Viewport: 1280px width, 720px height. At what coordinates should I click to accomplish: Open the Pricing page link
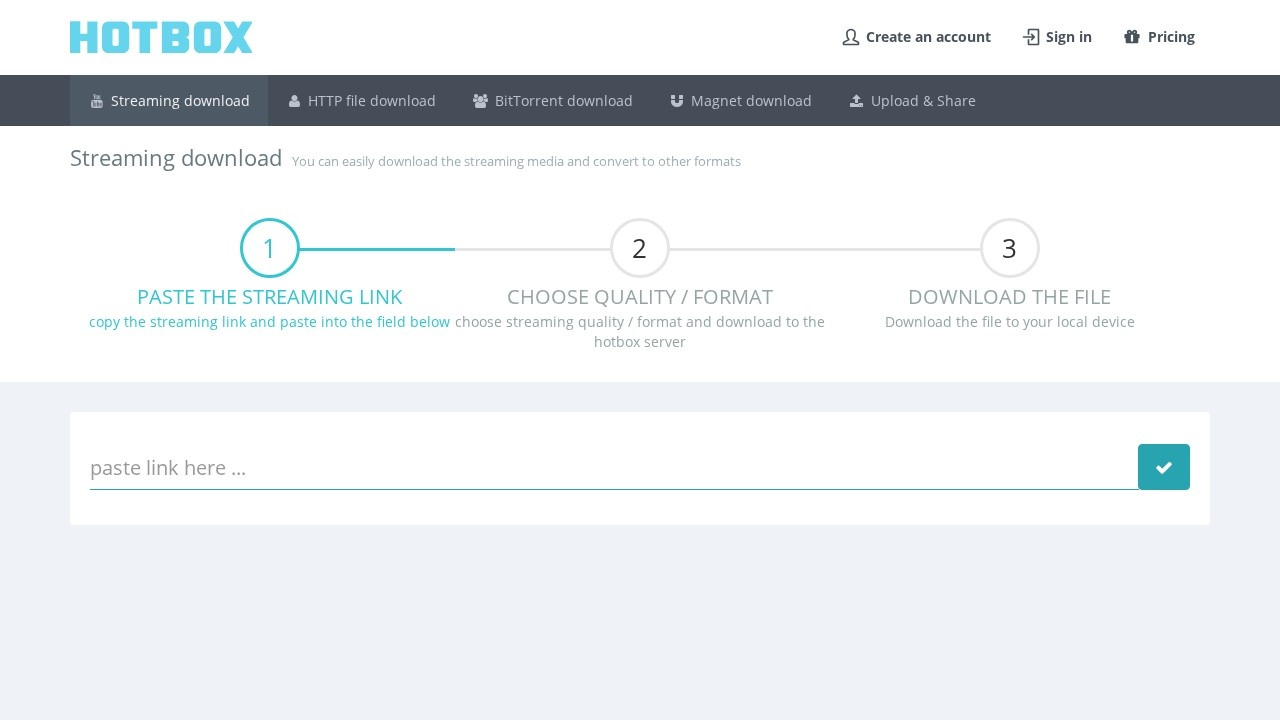1171,37
